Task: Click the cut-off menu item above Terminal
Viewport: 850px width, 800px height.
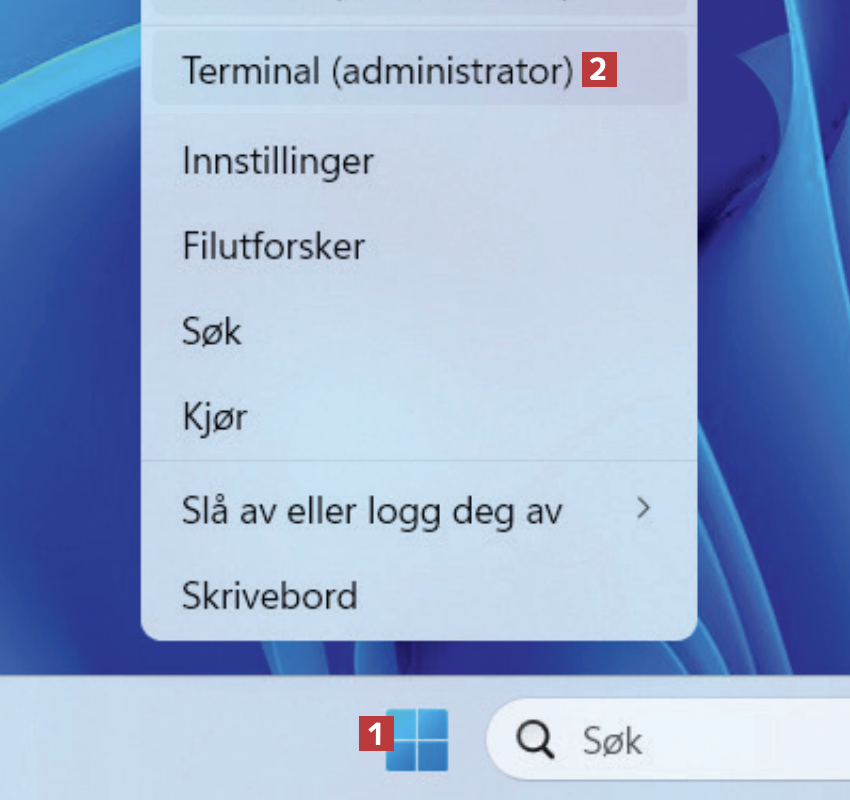Action: [420, 6]
